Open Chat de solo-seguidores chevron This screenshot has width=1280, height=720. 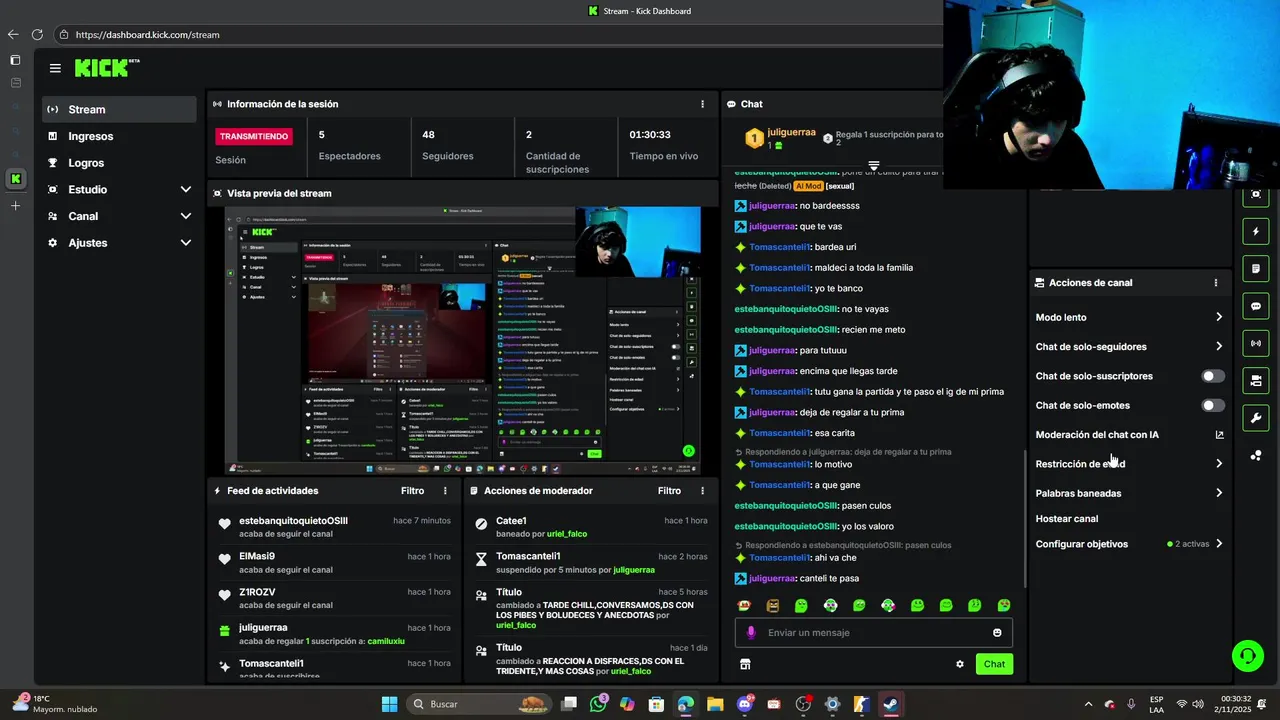[x=1219, y=347]
